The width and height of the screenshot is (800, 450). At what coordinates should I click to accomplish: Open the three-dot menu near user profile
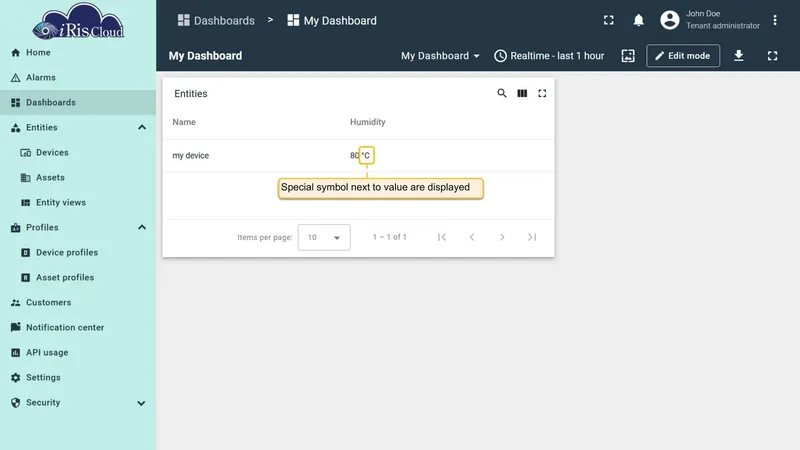[x=774, y=20]
